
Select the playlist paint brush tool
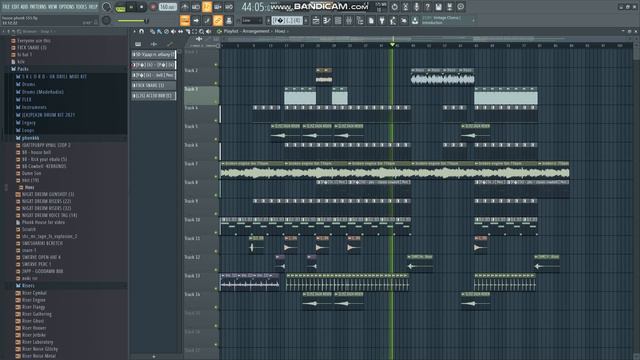159,31
